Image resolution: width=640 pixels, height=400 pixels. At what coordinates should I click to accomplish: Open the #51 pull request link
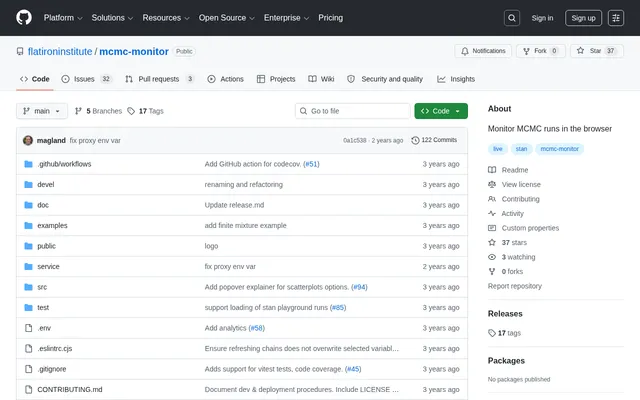pyautogui.click(x=311, y=164)
